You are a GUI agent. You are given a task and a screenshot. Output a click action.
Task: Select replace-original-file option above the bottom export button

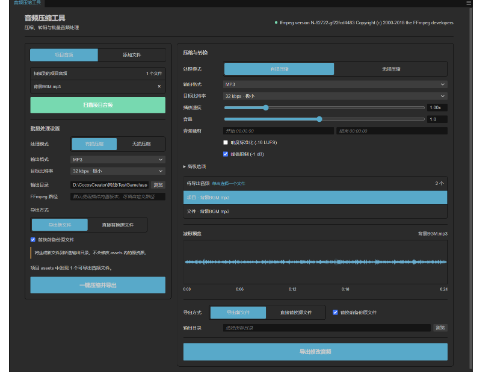pyautogui.click(x=295, y=312)
